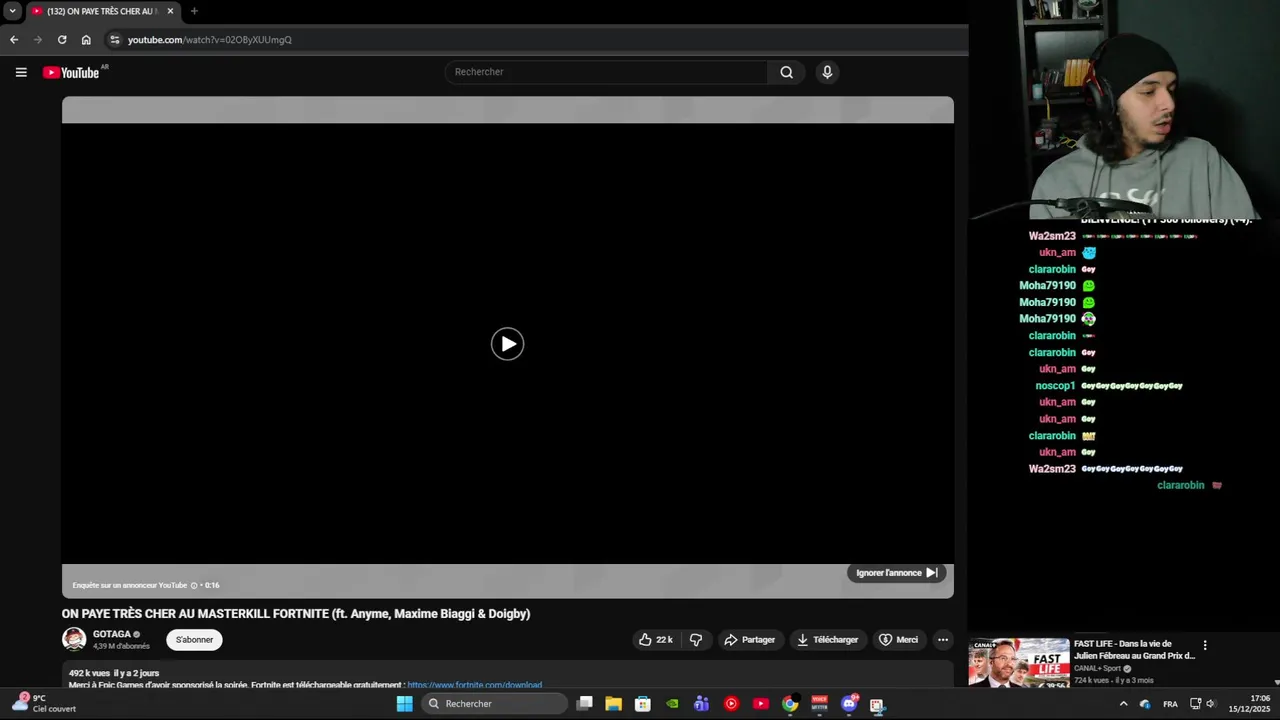Open Snipping Tool taskbar icon
Screen dimensions: 1280x720
click(877, 704)
